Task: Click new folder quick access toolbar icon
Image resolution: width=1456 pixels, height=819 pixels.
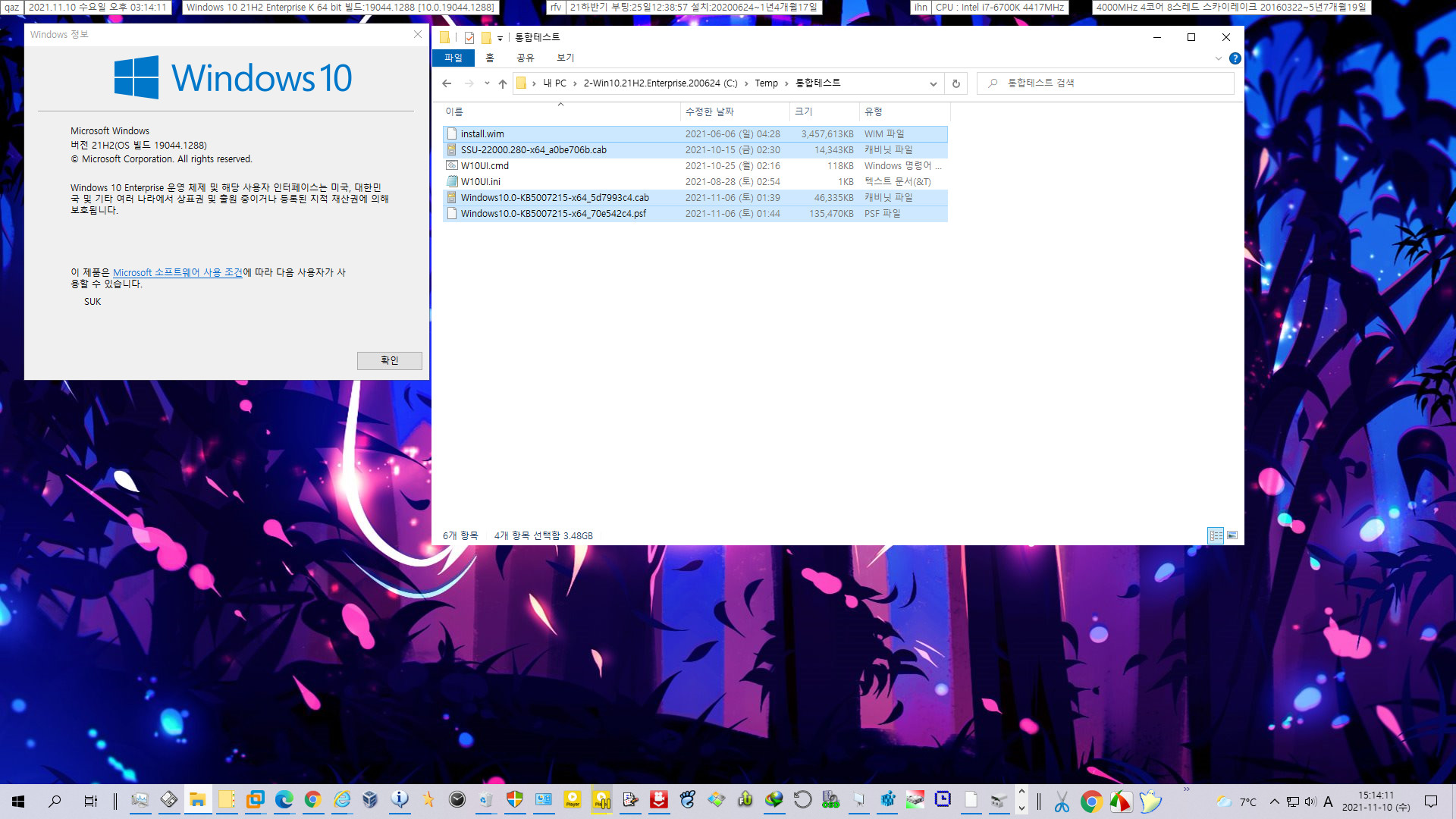Action: point(486,37)
